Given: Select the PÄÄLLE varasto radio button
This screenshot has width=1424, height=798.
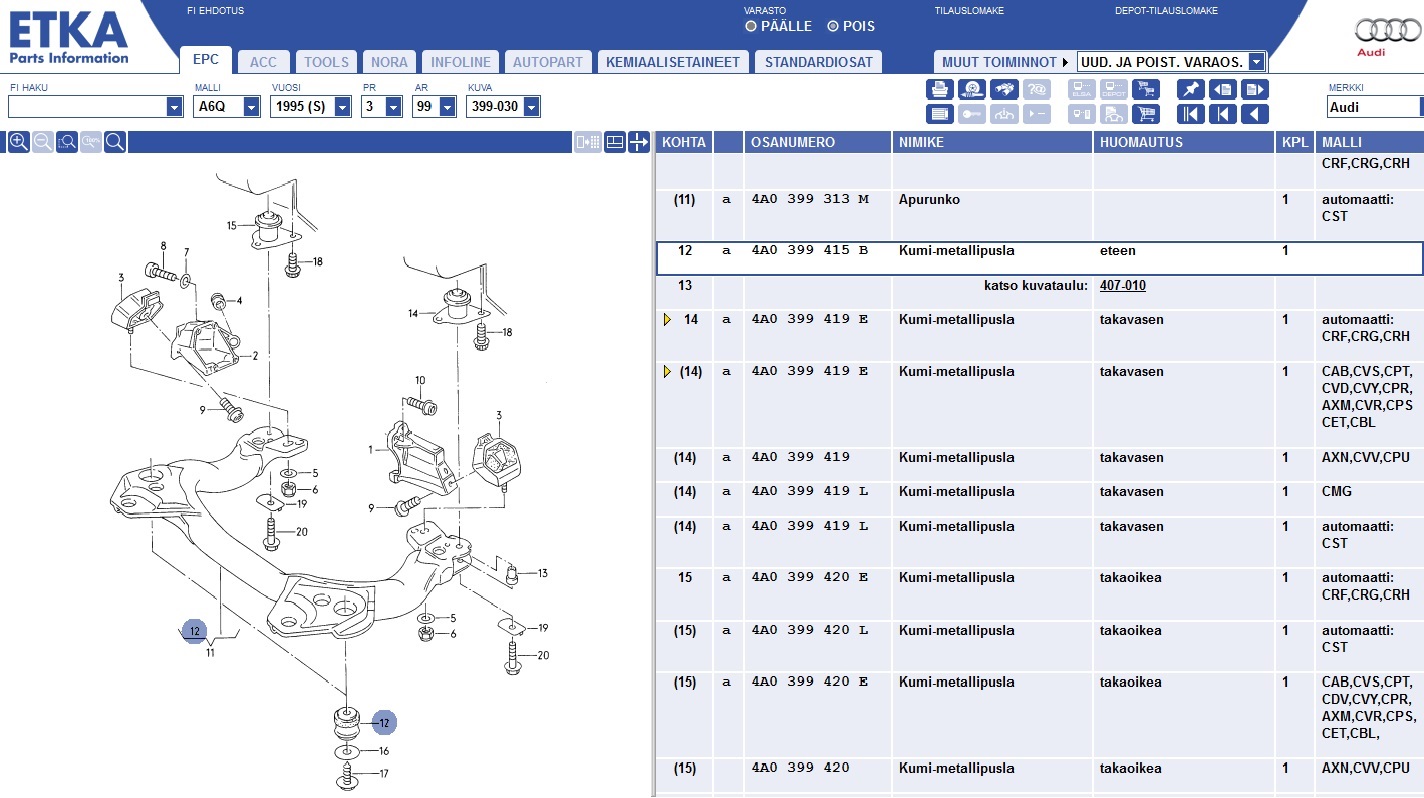Looking at the screenshot, I should coord(751,27).
